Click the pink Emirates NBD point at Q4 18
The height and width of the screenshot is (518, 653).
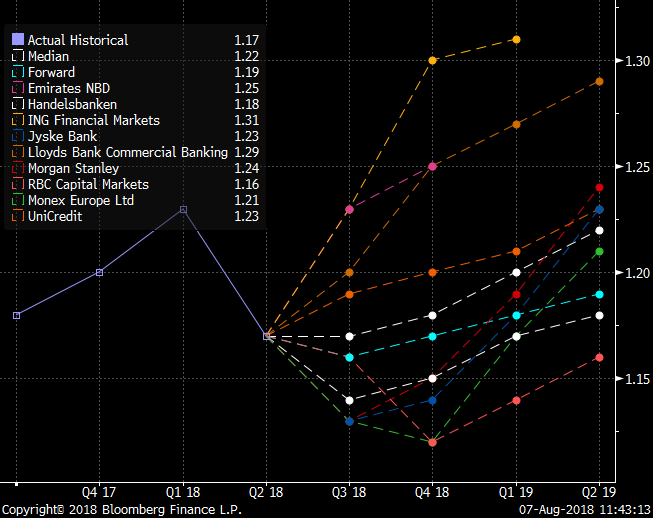point(433,167)
